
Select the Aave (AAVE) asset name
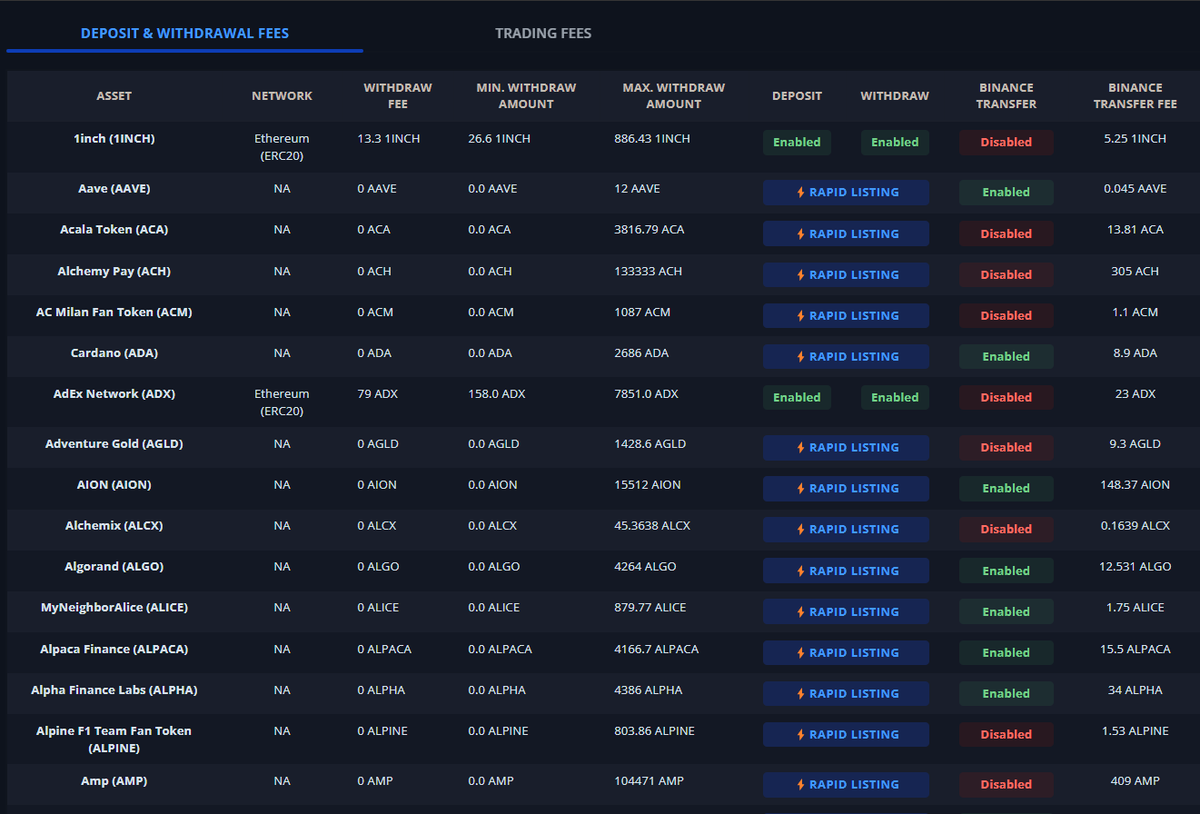click(x=114, y=189)
